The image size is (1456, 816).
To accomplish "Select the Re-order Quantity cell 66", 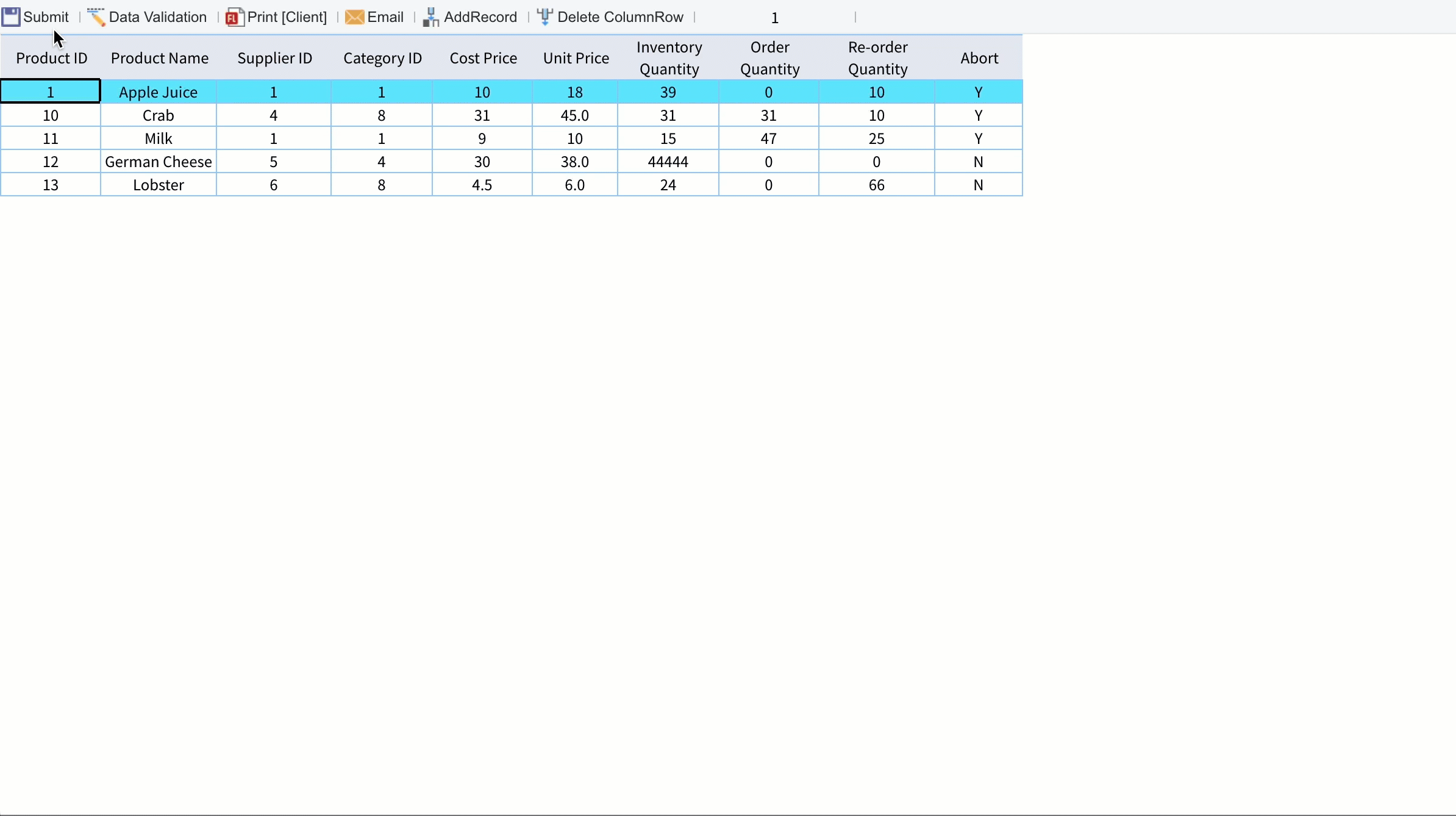I will point(877,185).
